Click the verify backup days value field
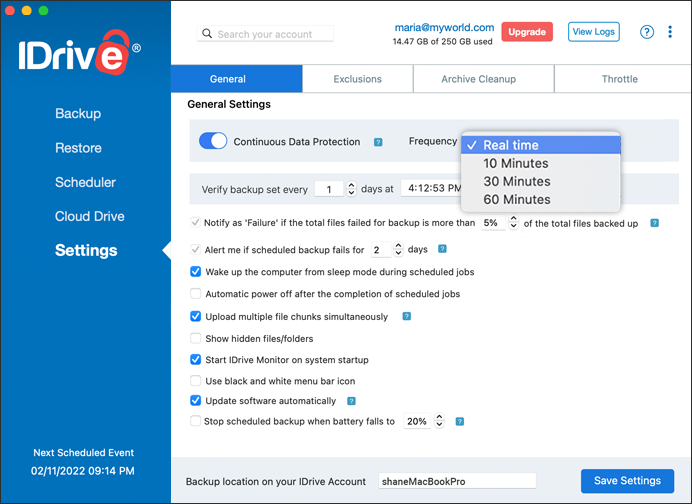692x504 pixels. [329, 189]
